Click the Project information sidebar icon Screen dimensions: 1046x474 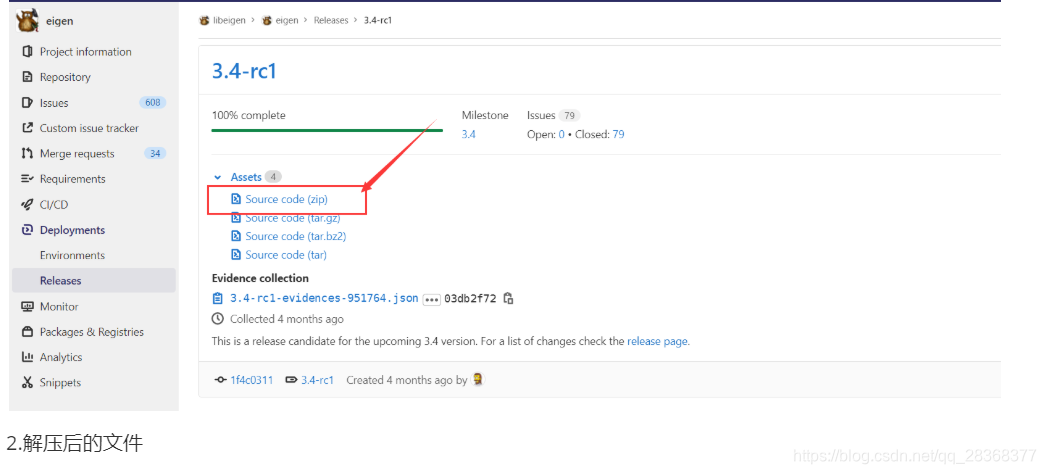27,51
